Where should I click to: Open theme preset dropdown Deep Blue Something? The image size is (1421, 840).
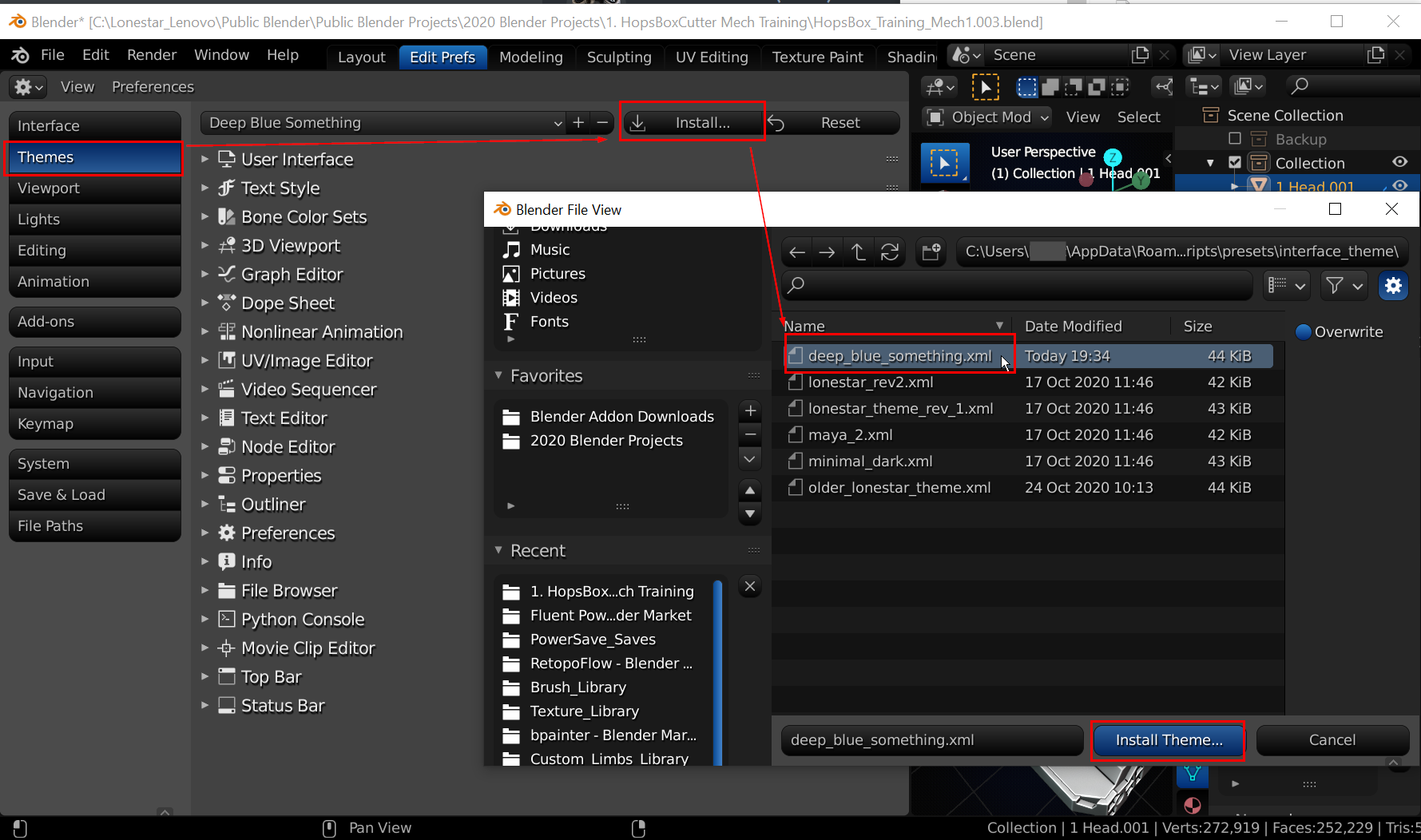[x=383, y=123]
